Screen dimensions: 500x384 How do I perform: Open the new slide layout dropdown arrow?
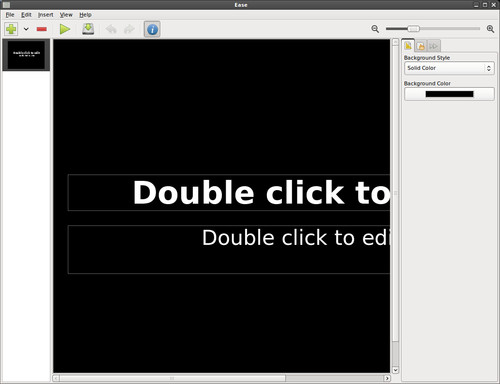tap(26, 29)
